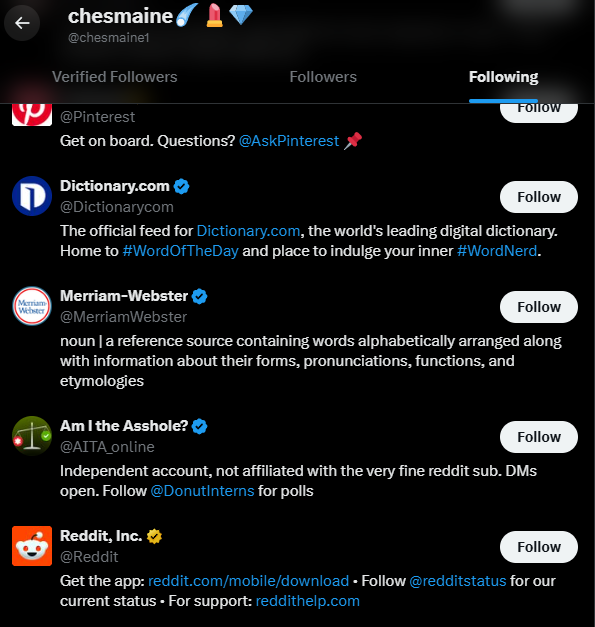The width and height of the screenshot is (595, 627).
Task: Open the Dictionary.com profile avatar
Action: point(32,196)
